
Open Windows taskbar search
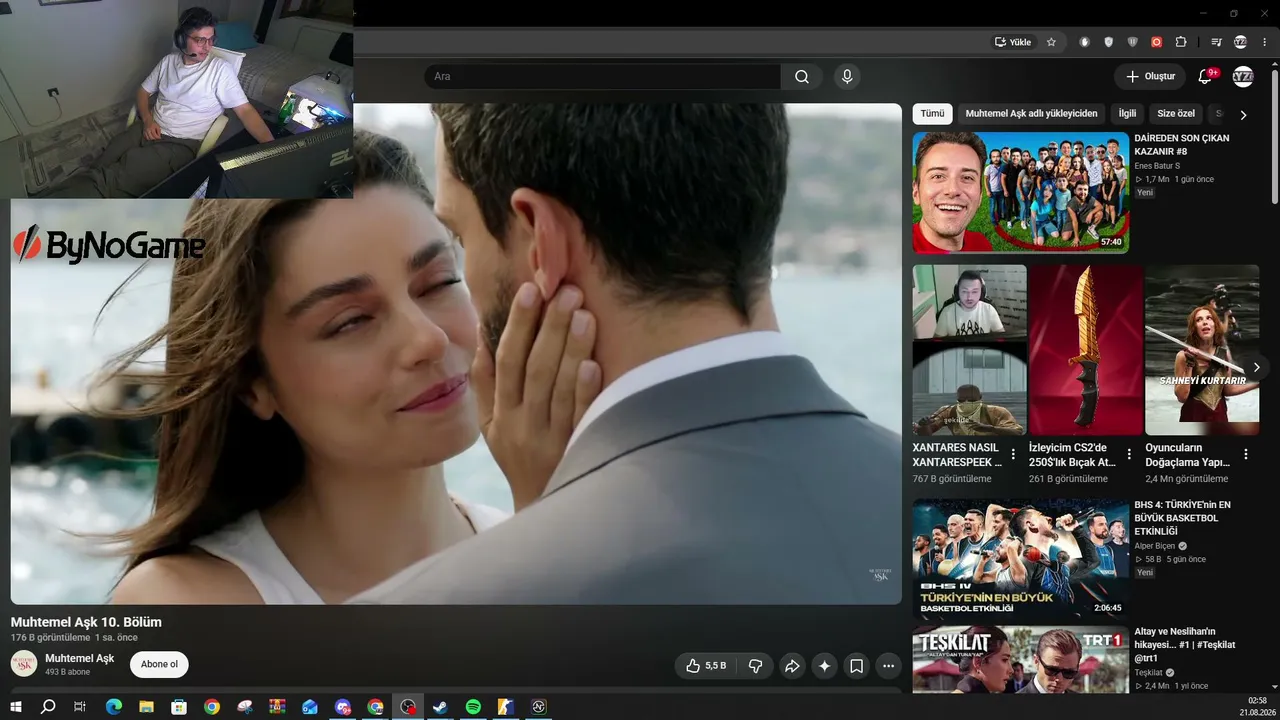coord(48,707)
